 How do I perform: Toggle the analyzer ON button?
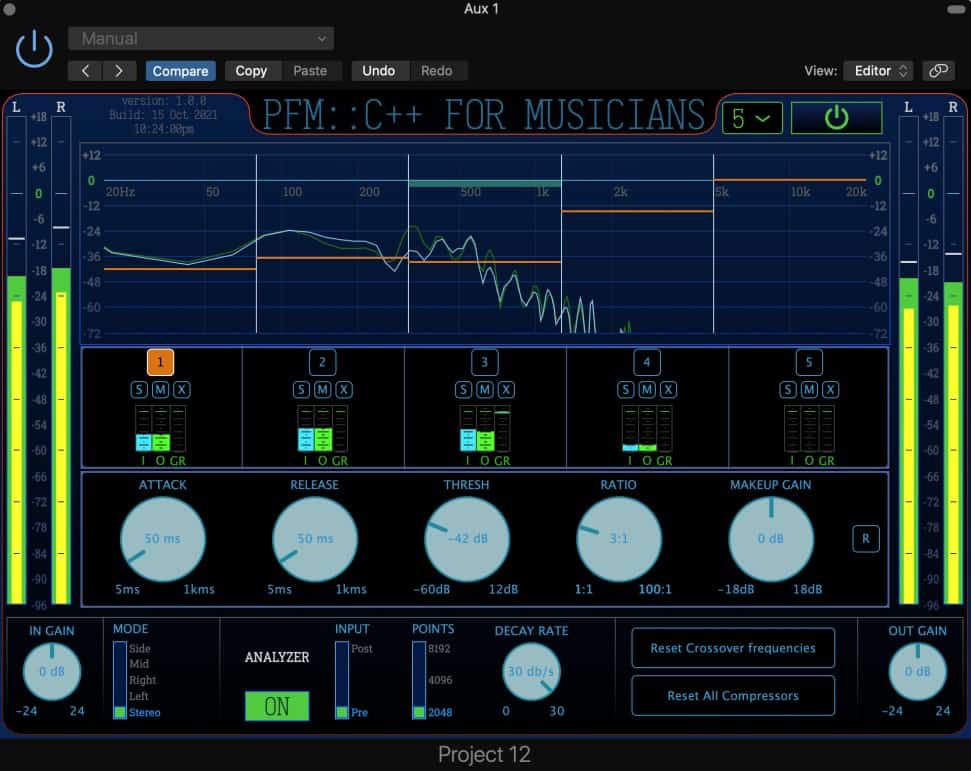click(x=277, y=706)
